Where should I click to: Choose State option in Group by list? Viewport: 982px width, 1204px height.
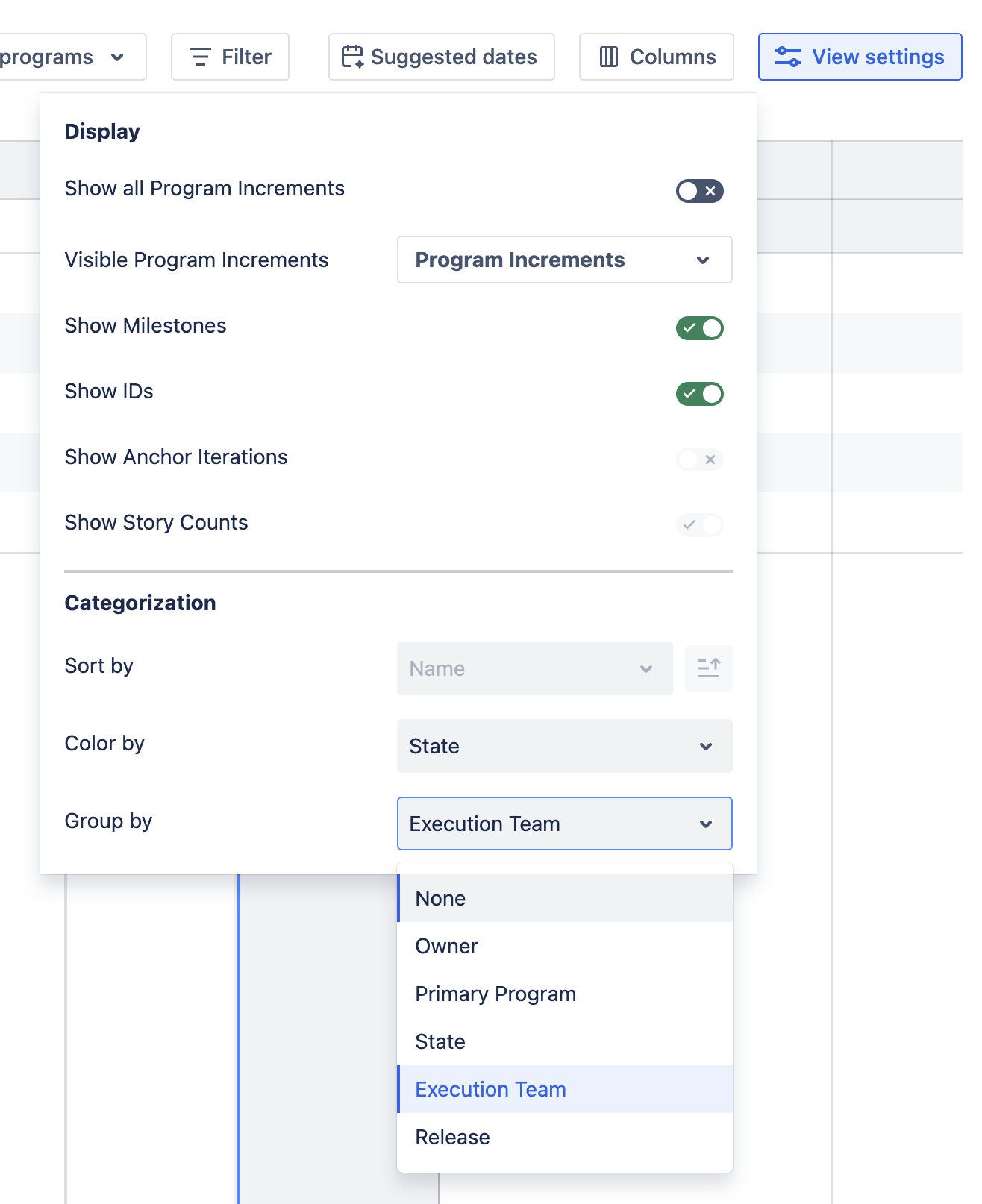point(440,1041)
